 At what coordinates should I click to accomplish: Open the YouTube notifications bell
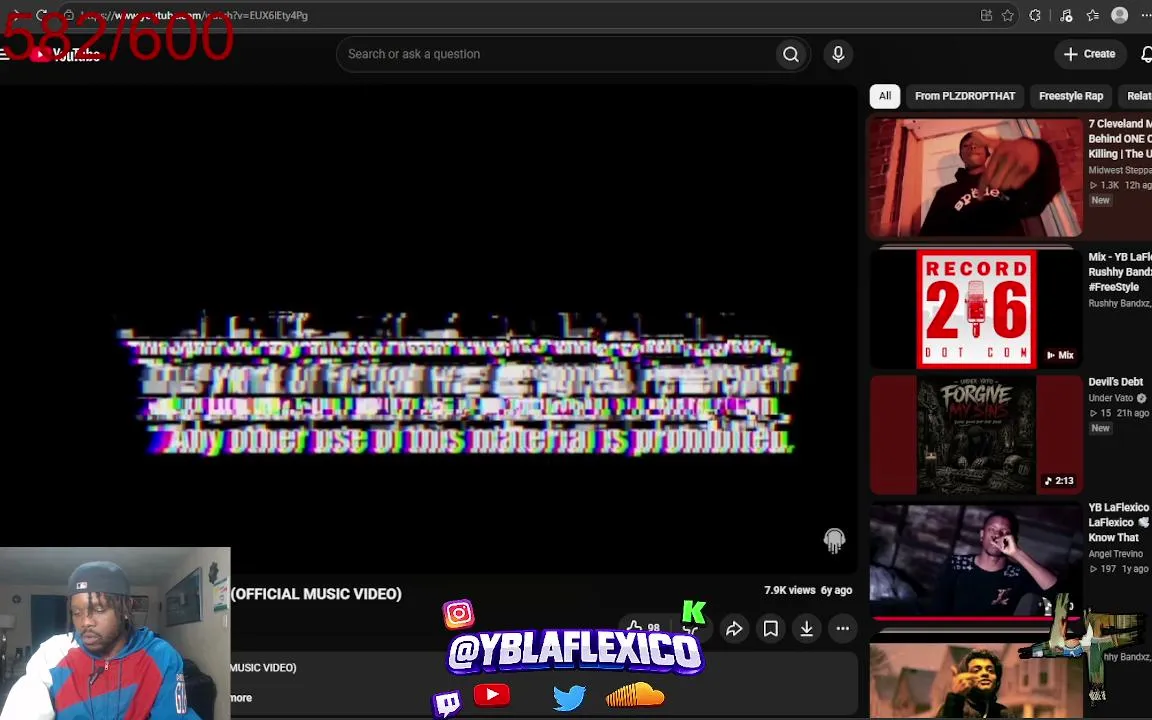click(x=1146, y=54)
